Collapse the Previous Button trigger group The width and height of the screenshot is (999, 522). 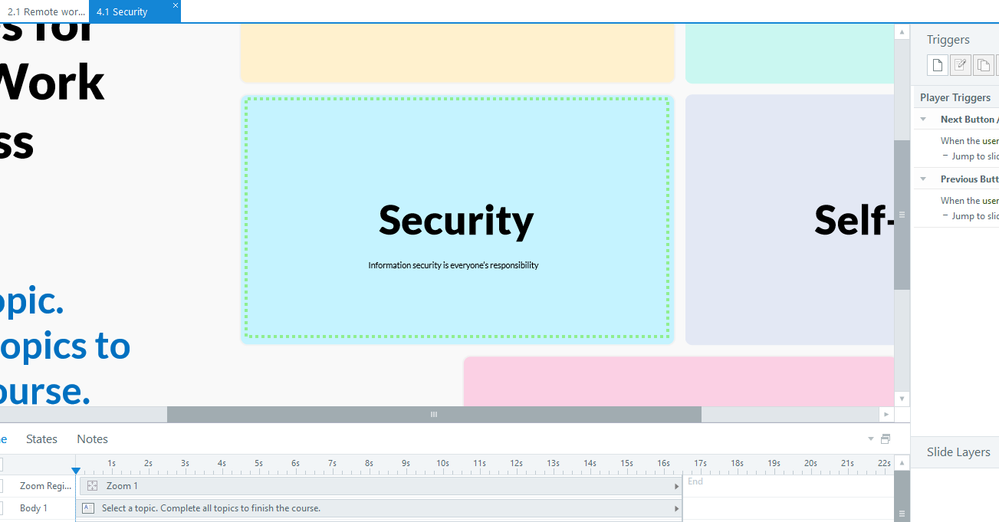[923, 179]
